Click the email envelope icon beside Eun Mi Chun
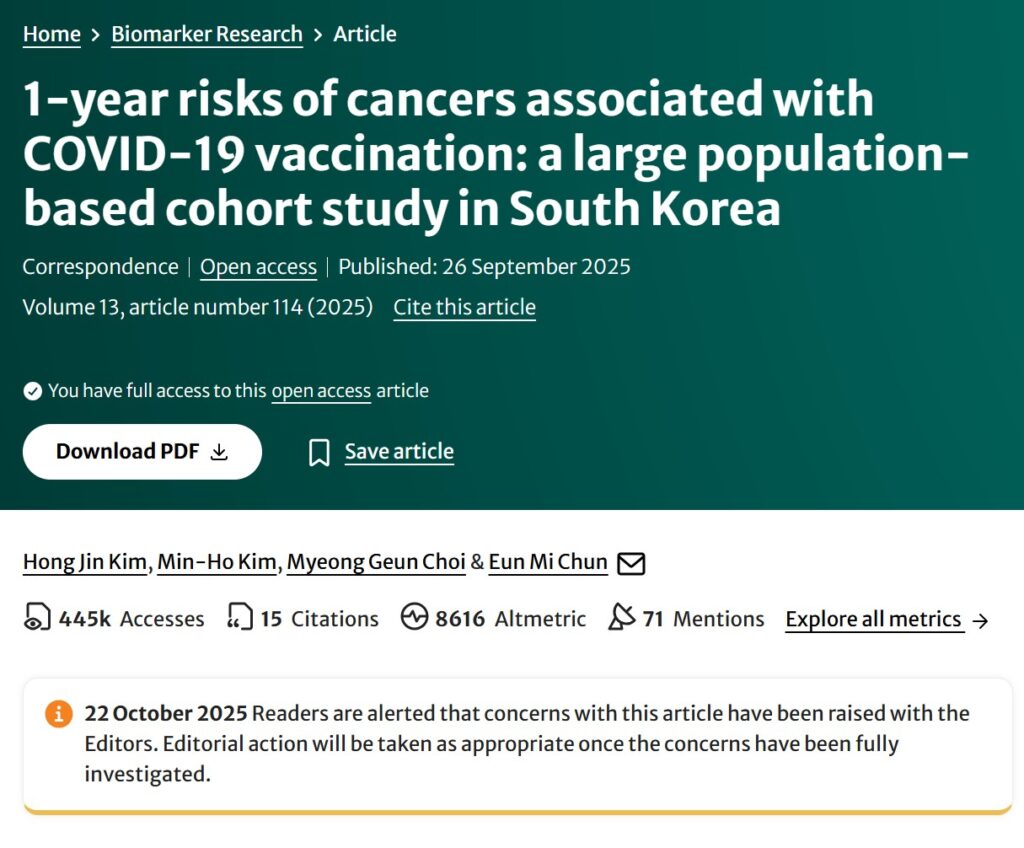This screenshot has height=848, width=1024. pyautogui.click(x=631, y=563)
